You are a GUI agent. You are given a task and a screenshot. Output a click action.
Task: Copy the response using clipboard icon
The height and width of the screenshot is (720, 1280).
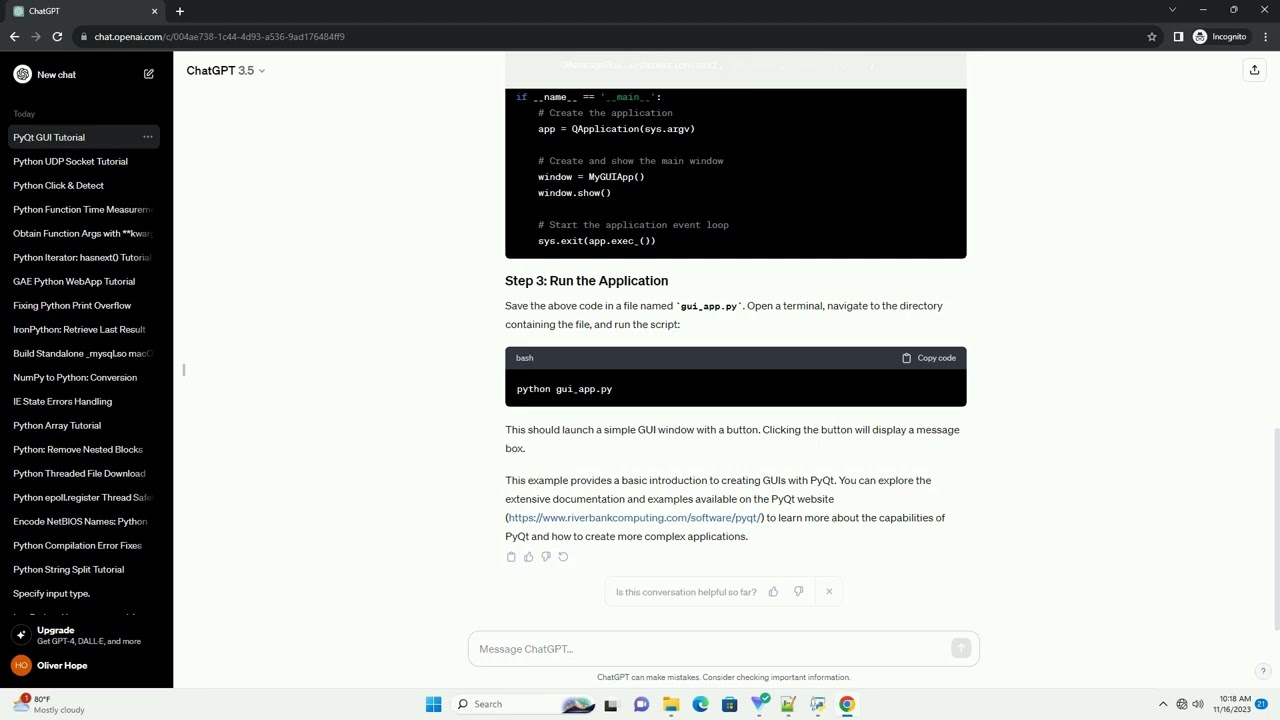[x=511, y=557]
